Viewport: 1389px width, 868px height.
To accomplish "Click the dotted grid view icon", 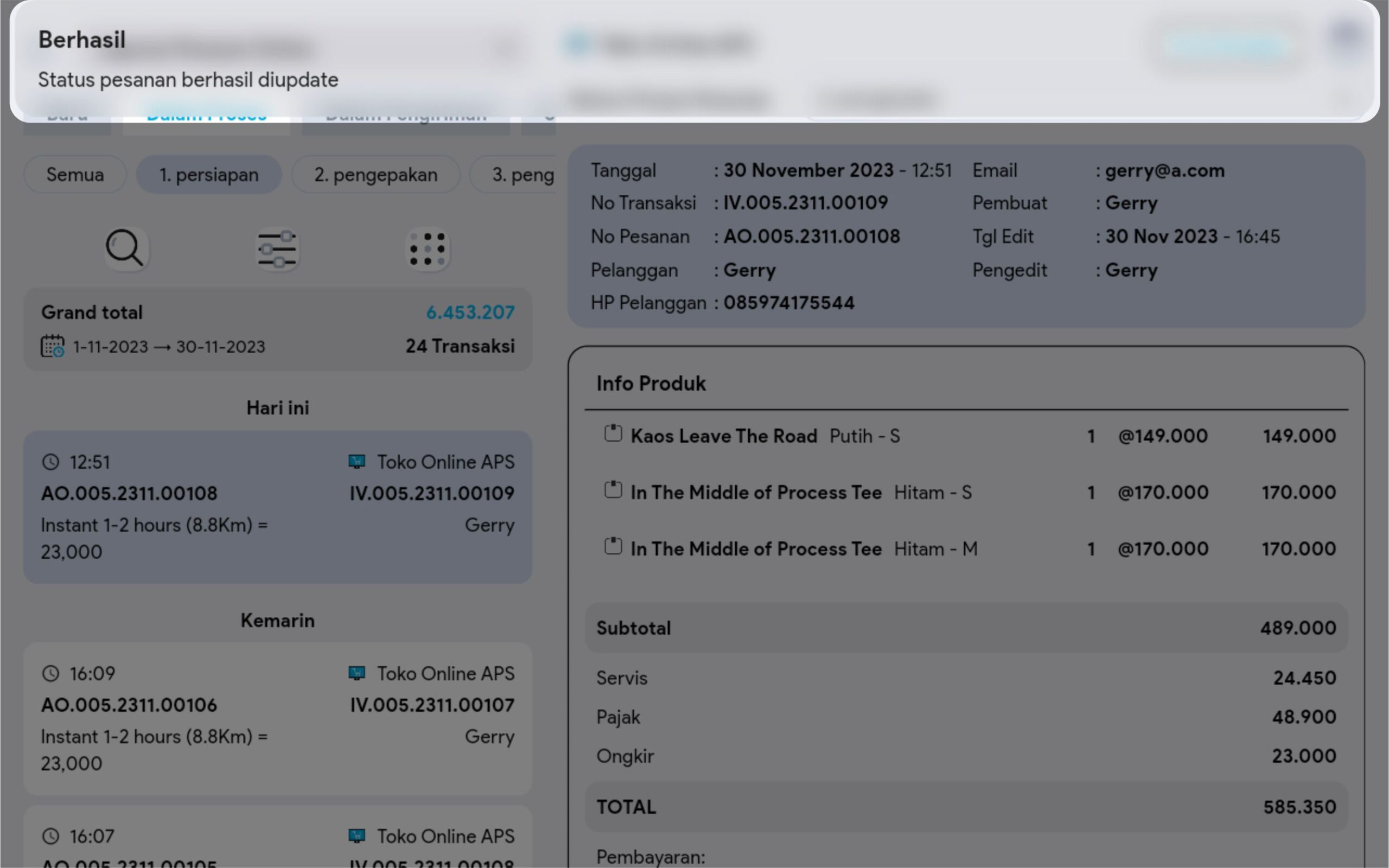I will tap(428, 249).
